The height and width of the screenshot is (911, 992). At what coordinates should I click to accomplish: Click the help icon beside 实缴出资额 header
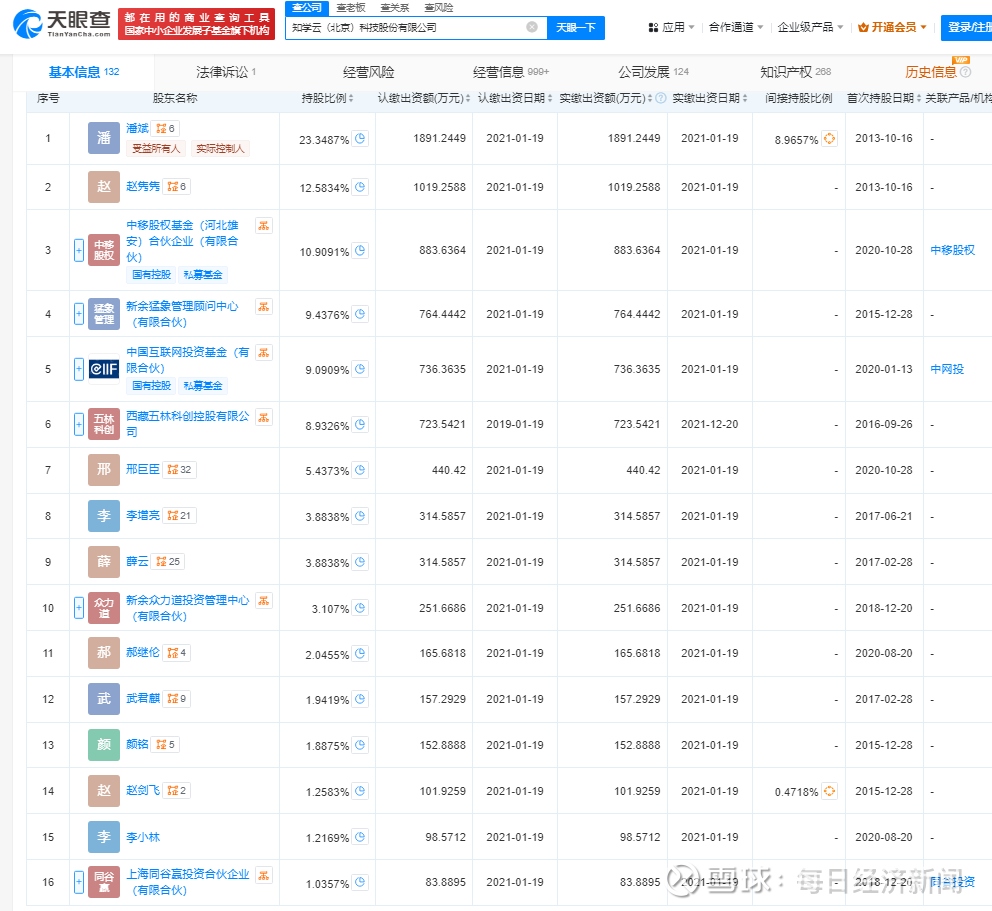(660, 98)
